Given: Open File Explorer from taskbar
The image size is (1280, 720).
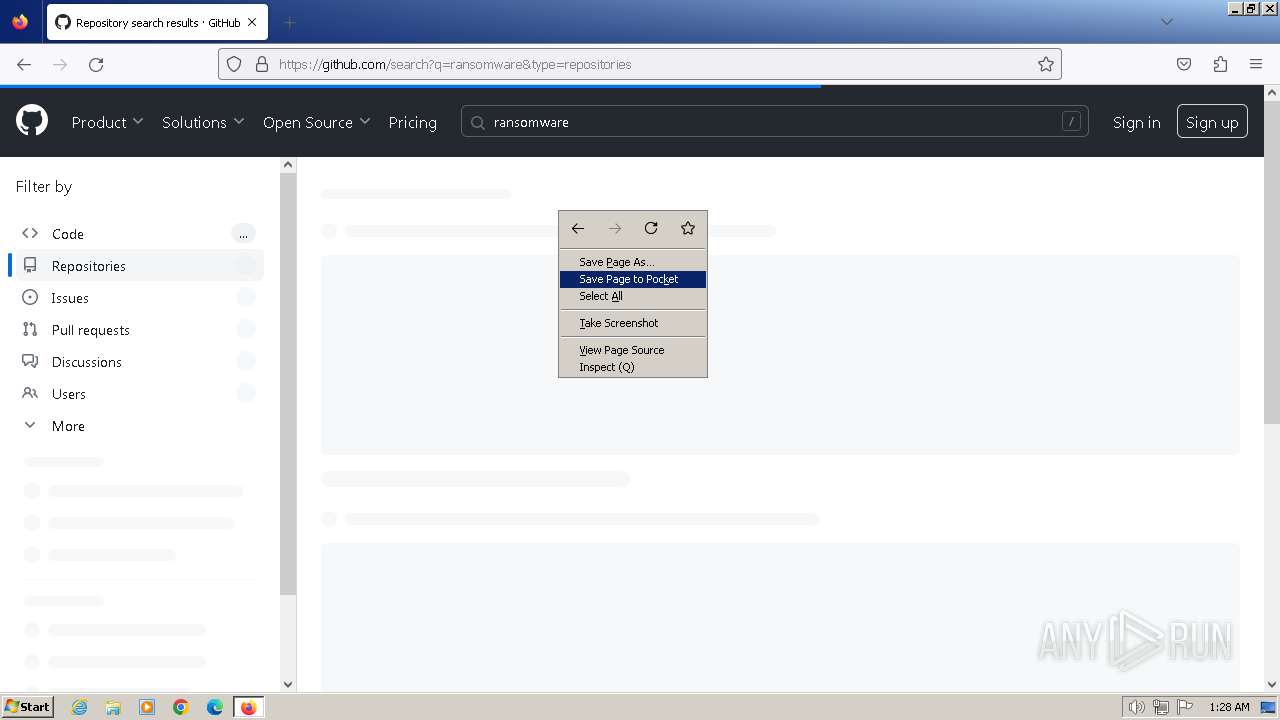Looking at the screenshot, I should point(113,707).
